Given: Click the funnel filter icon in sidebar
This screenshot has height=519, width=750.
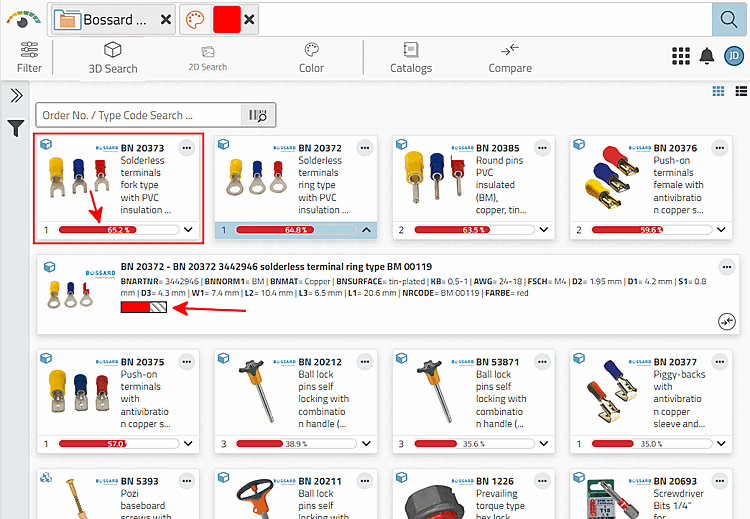Looking at the screenshot, I should pos(16,128).
